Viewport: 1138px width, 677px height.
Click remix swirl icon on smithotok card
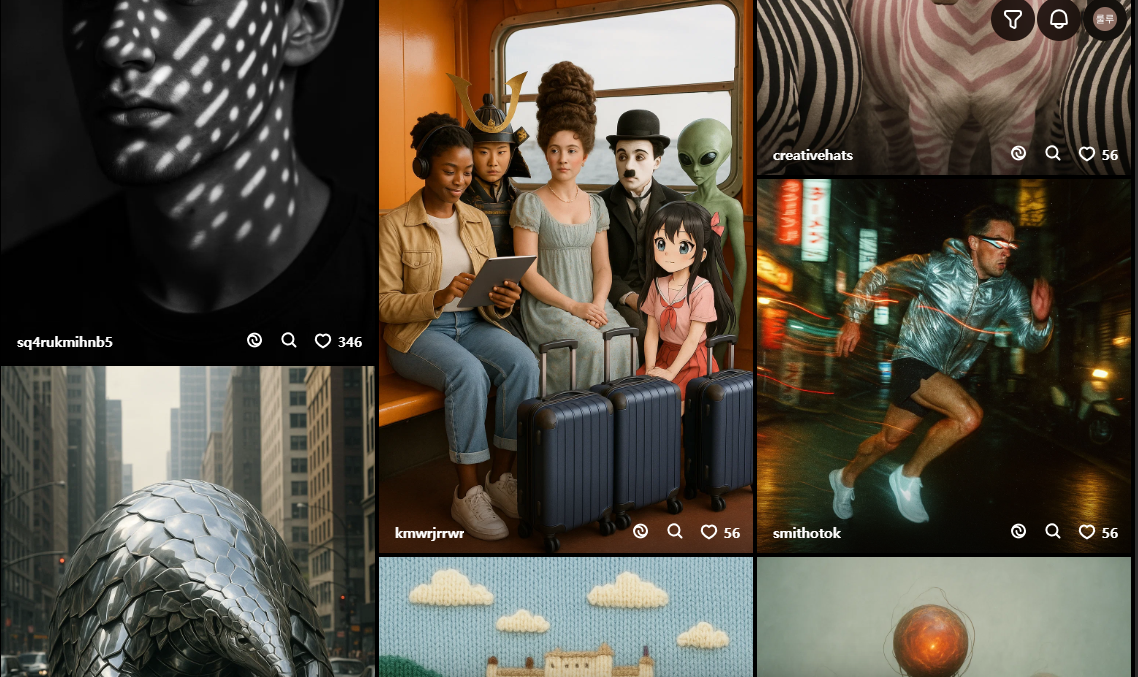(x=1018, y=531)
